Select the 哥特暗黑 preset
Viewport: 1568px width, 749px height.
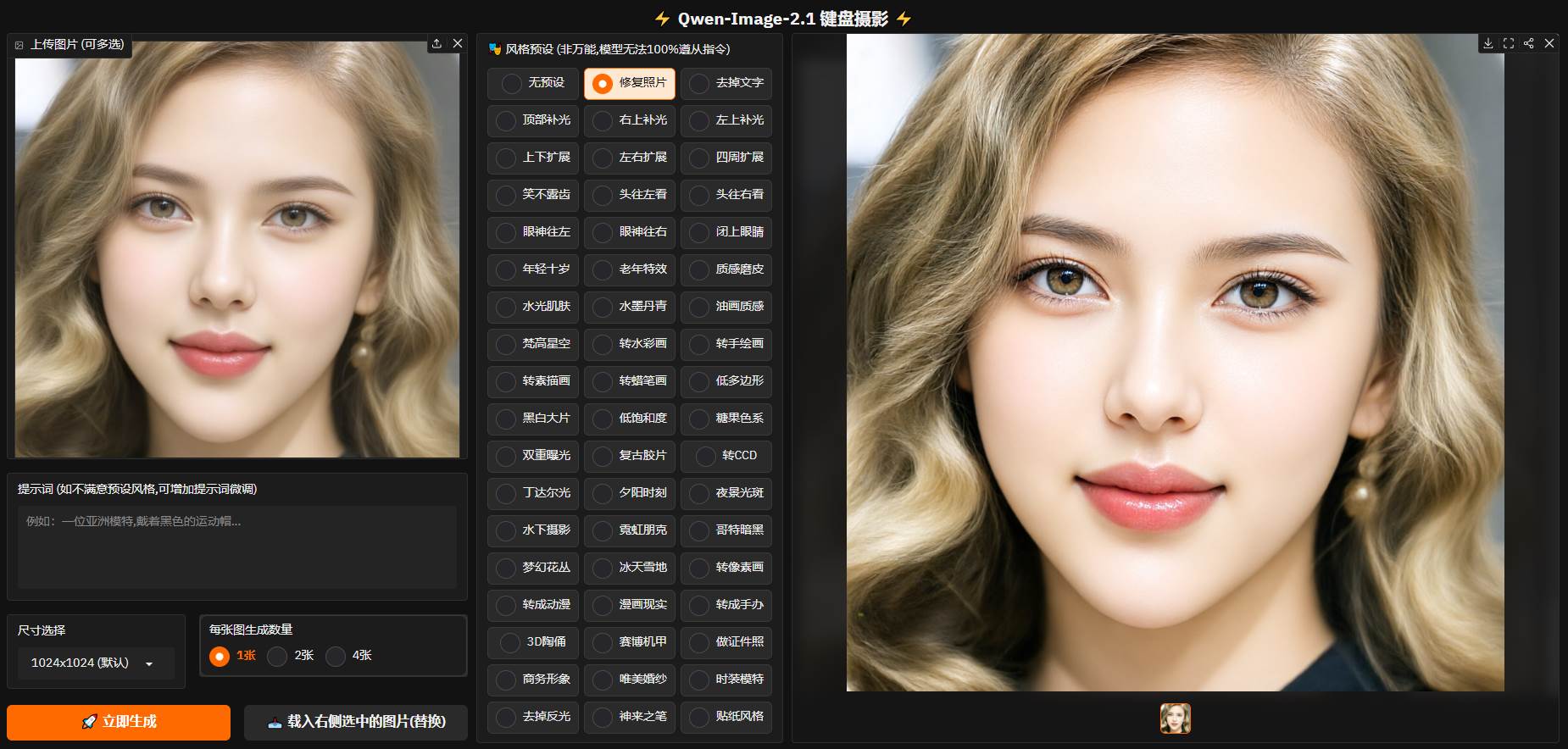726,530
